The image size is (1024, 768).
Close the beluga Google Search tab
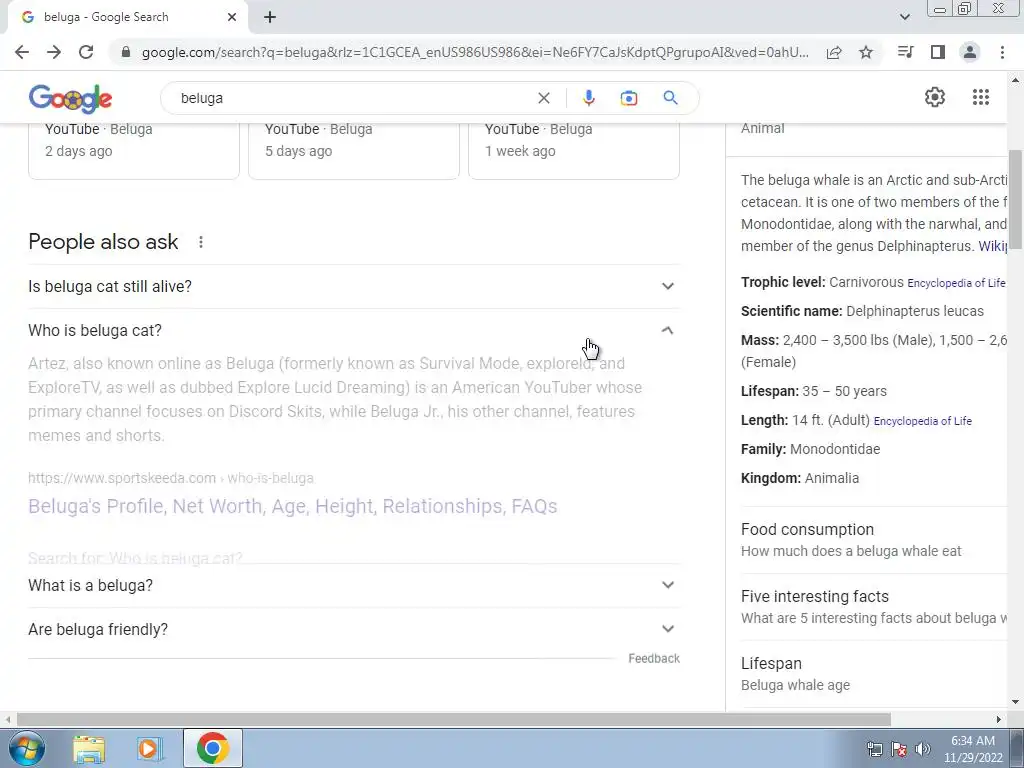pos(232,18)
